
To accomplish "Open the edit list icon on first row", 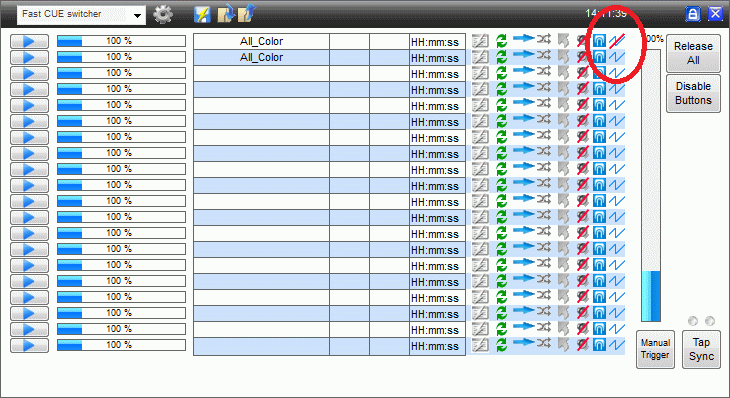I will [480, 41].
